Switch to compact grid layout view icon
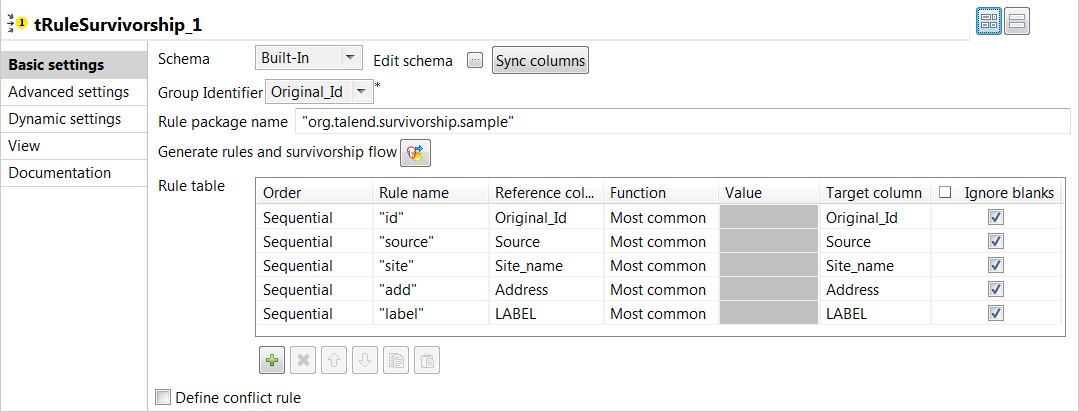The image size is (1079, 412). [x=989, y=23]
